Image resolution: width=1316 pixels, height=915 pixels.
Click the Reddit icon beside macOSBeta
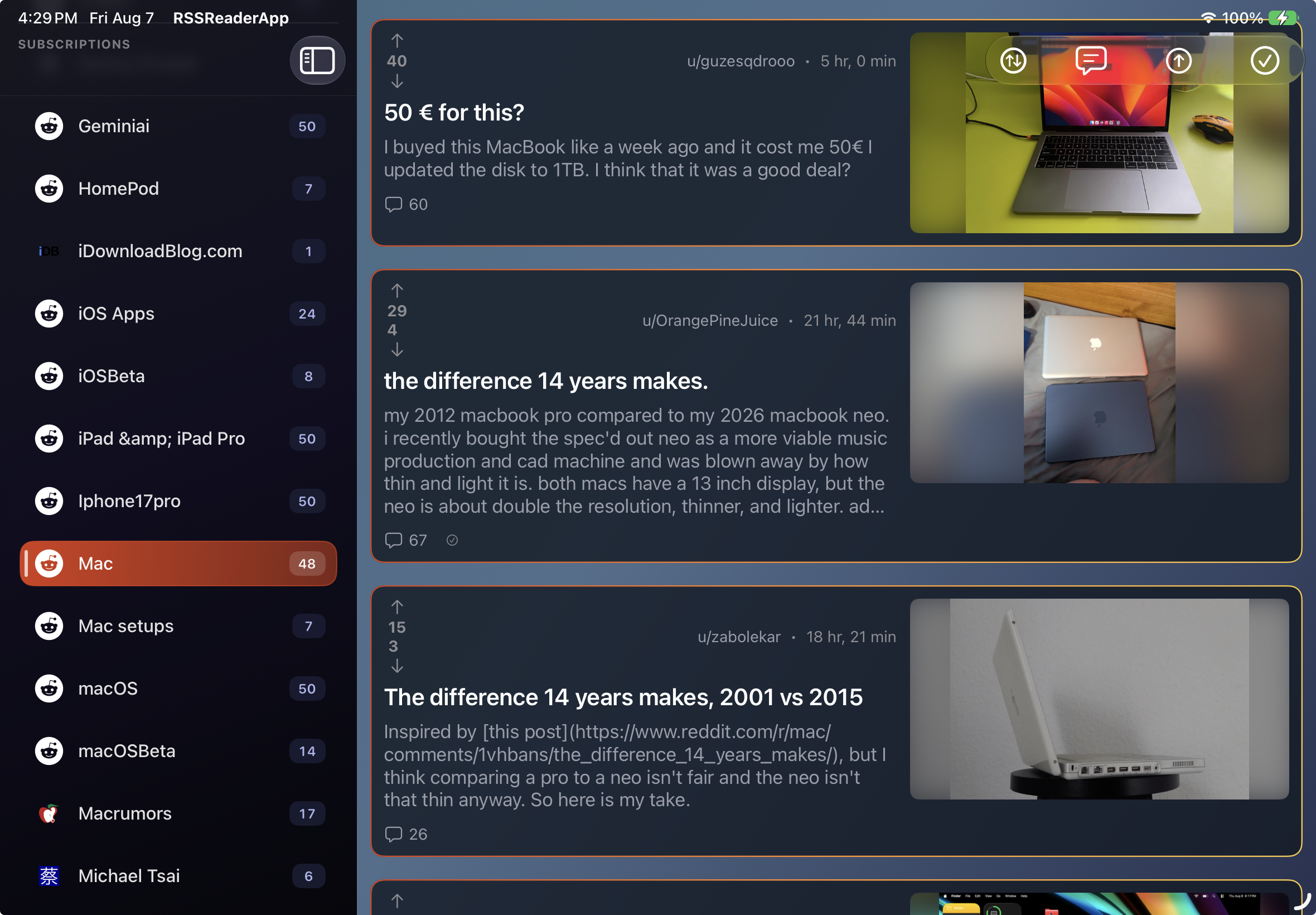point(49,751)
